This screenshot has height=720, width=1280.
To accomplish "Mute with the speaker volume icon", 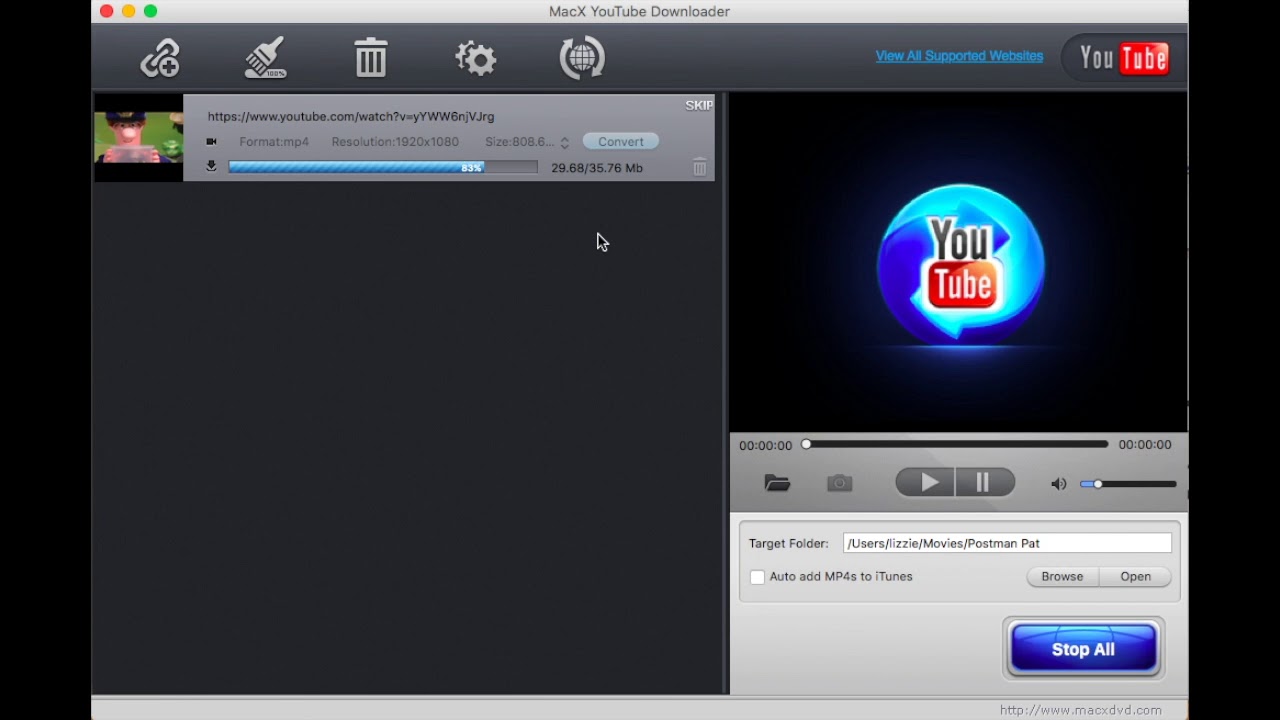I will (1059, 484).
